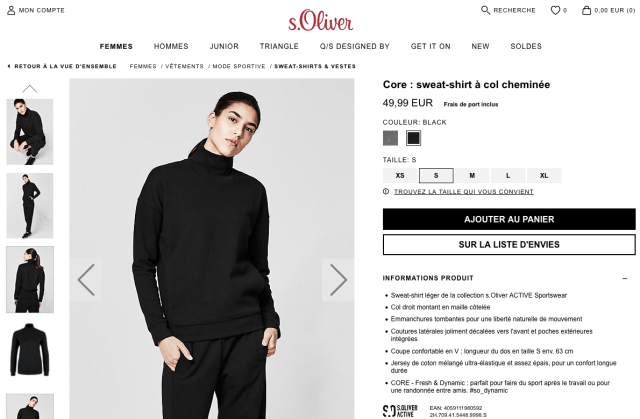This screenshot has height=419, width=640.
Task: Go back via Retour à la vue d'ensemble
Action: pyautogui.click(x=62, y=66)
